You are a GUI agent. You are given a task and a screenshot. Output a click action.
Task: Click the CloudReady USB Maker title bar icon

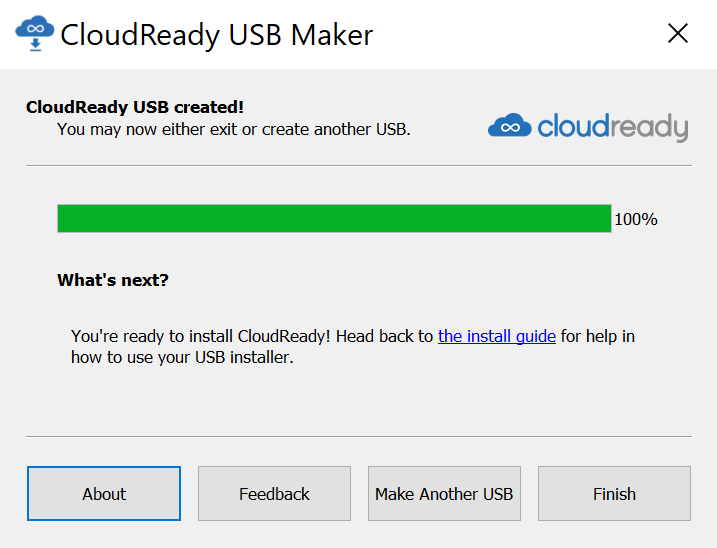[x=35, y=33]
